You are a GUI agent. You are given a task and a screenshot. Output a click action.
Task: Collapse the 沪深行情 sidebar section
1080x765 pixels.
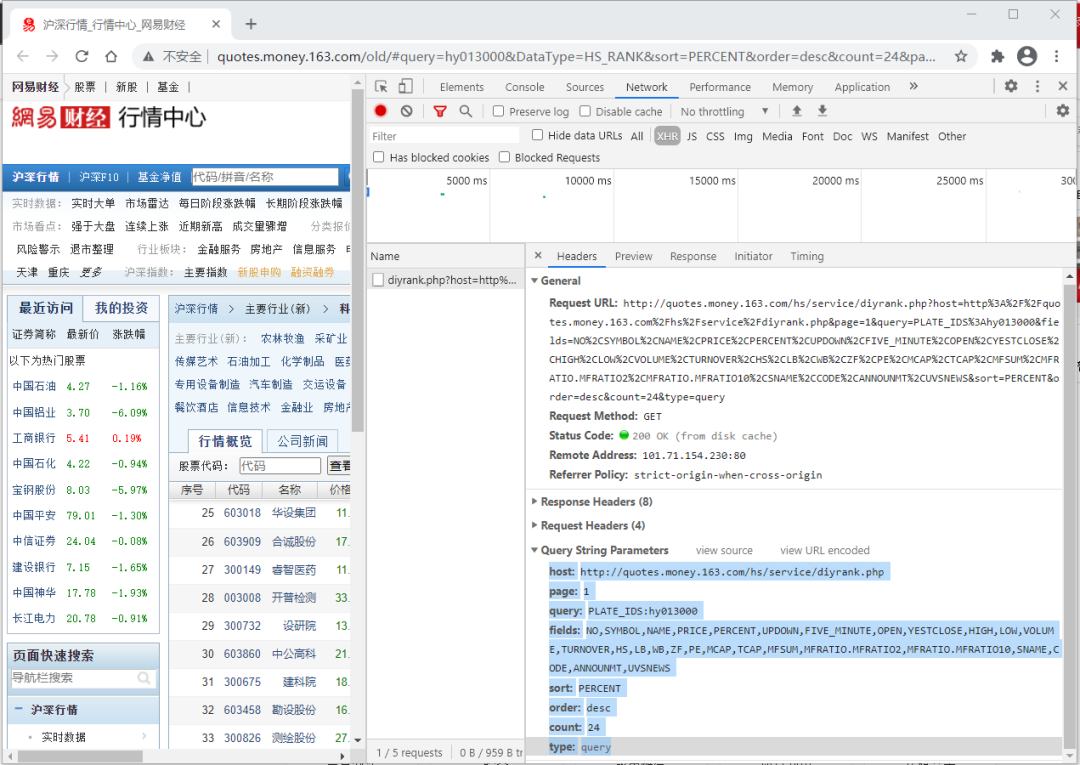tap(19, 709)
